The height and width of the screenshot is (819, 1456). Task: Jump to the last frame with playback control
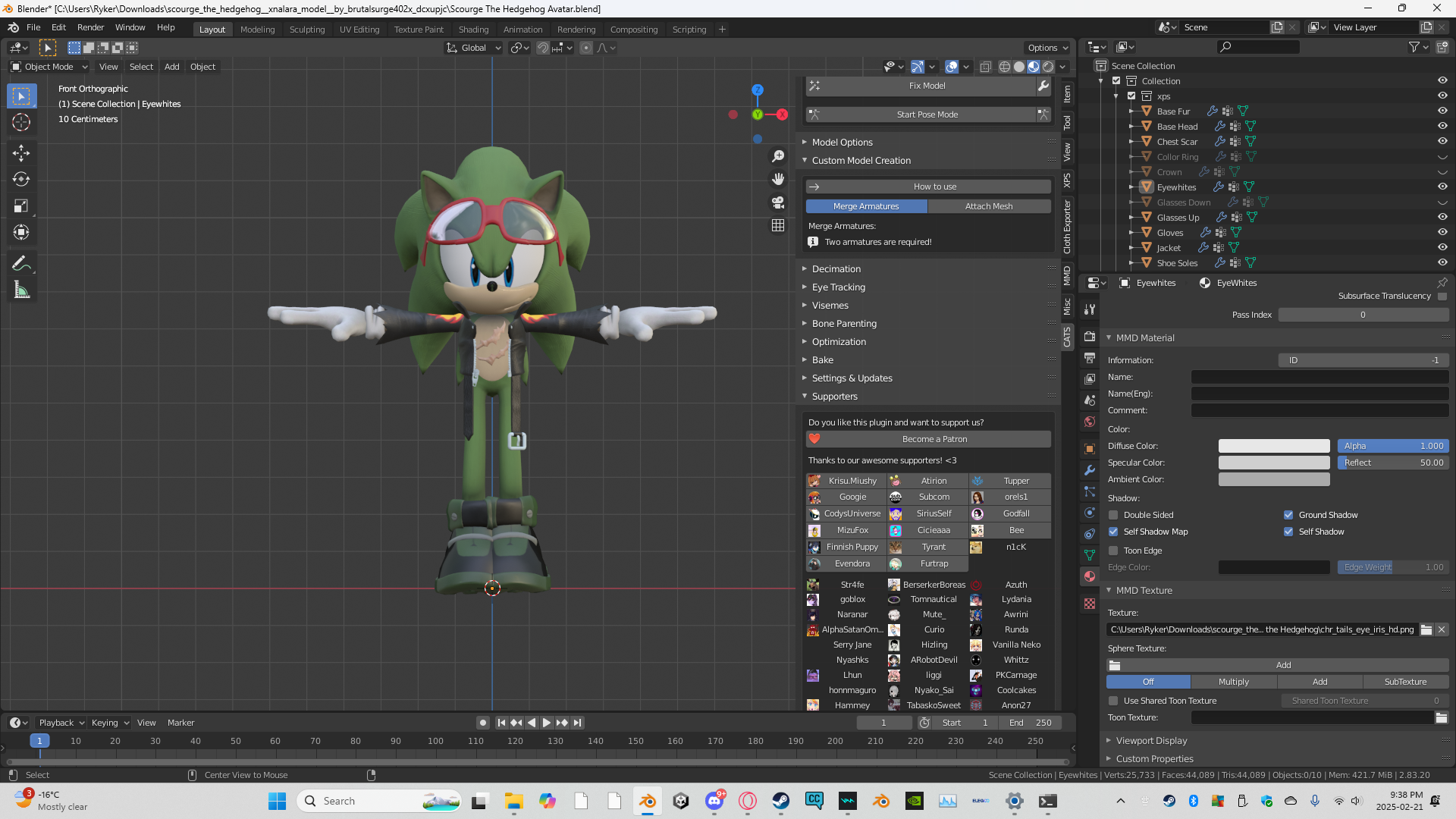(x=578, y=722)
